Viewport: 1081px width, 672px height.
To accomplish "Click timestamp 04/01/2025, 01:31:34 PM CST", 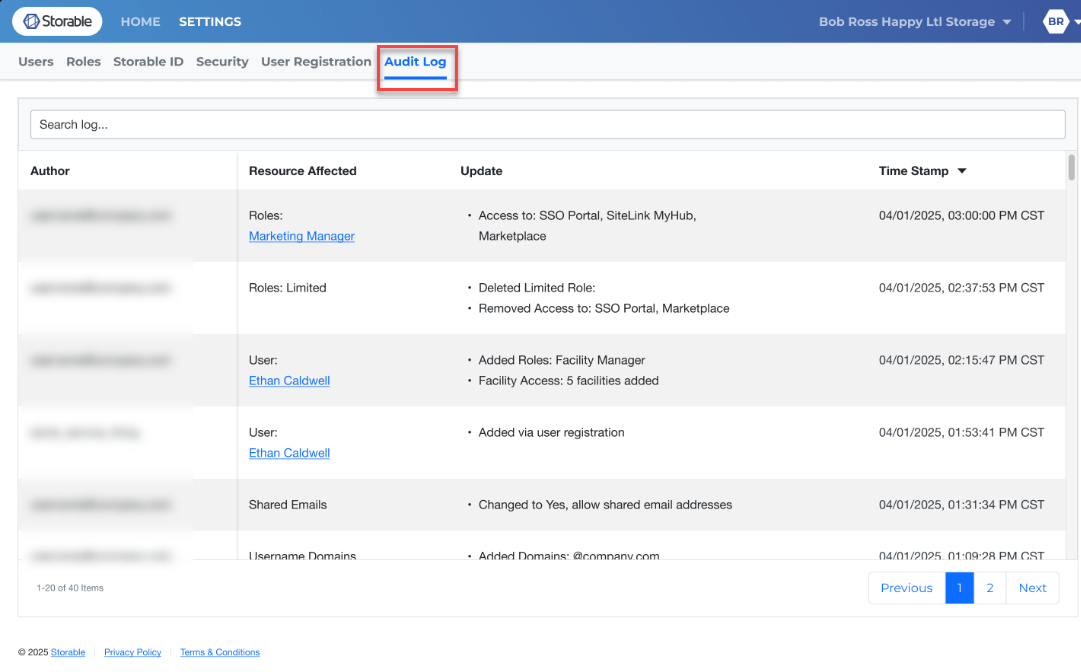I will pyautogui.click(x=961, y=505).
